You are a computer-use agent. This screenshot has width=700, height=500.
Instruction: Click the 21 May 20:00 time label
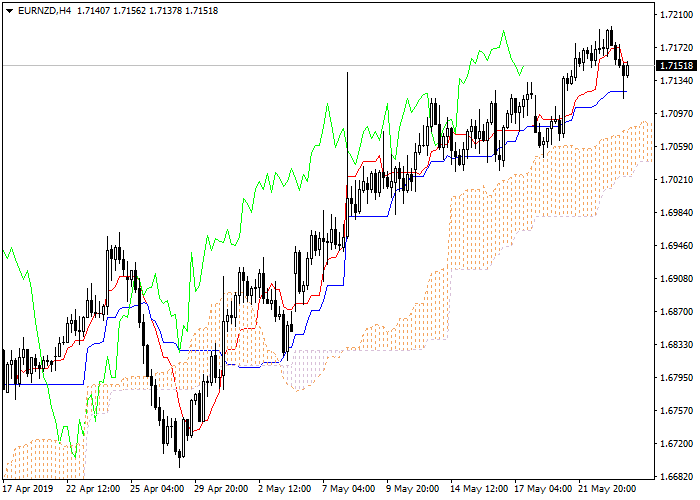[608, 489]
